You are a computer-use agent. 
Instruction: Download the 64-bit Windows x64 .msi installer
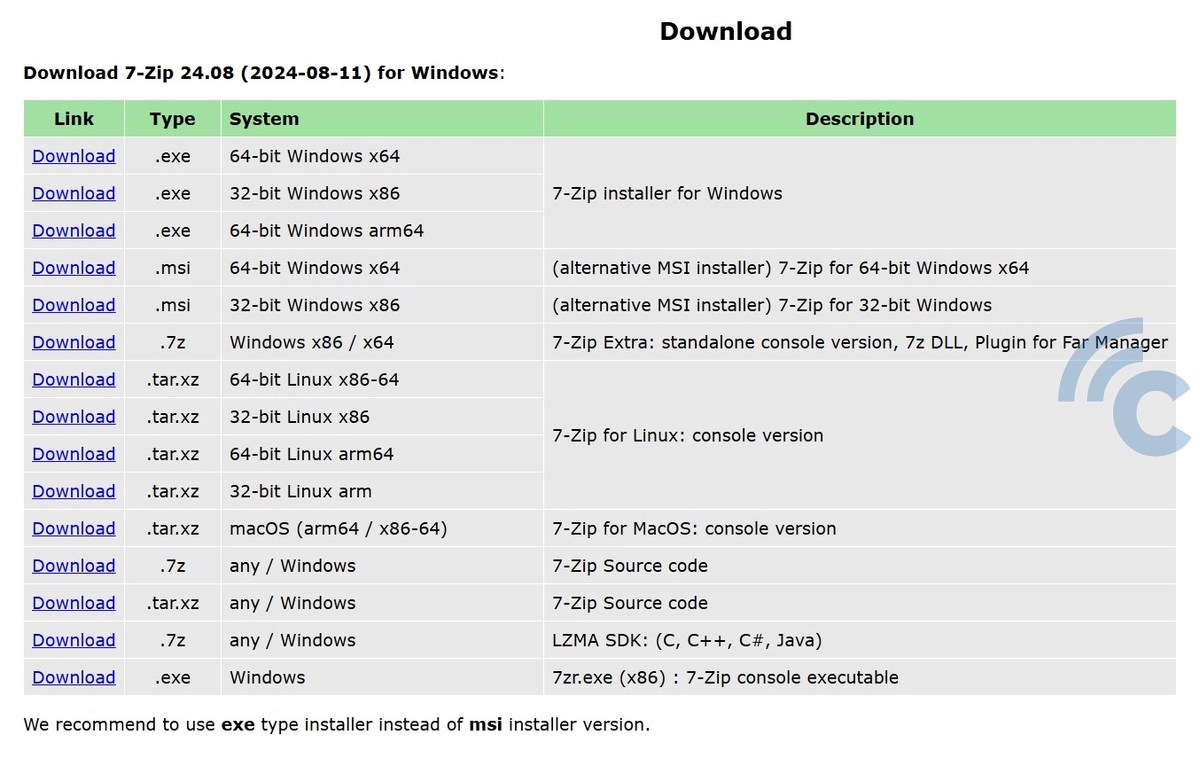click(x=74, y=268)
